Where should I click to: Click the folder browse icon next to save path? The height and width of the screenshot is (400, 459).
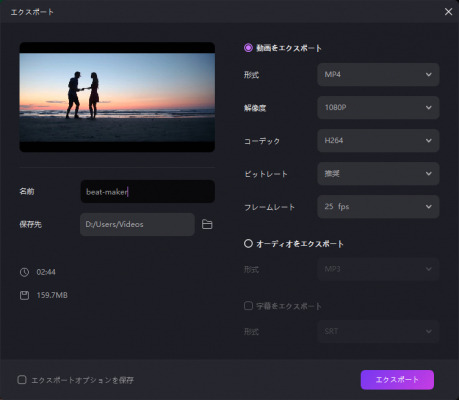[x=207, y=224]
